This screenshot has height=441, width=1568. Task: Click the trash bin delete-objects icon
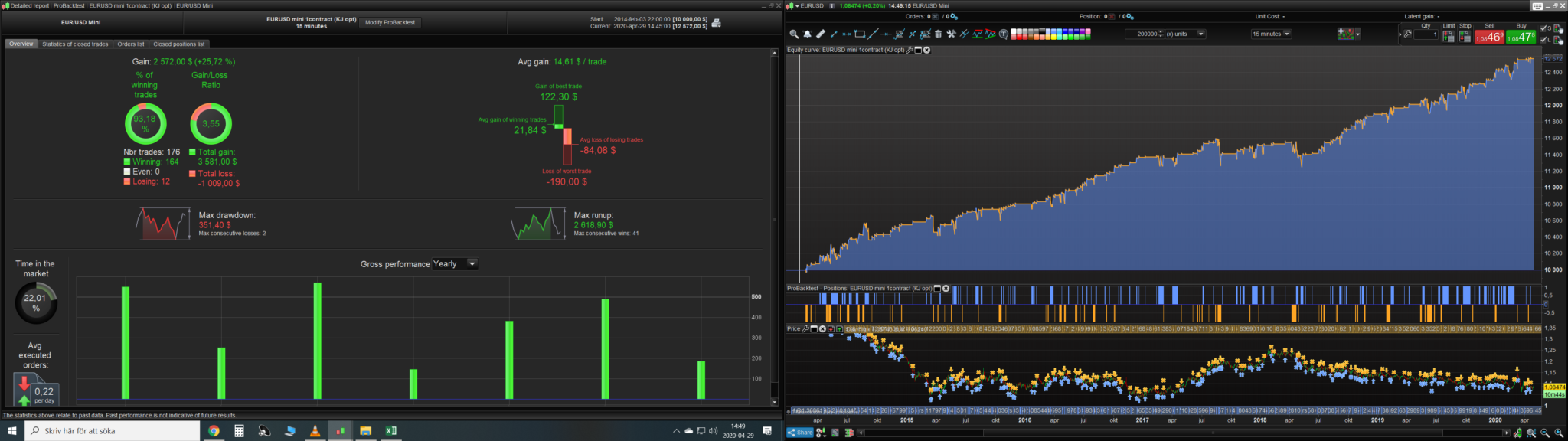coord(938,34)
